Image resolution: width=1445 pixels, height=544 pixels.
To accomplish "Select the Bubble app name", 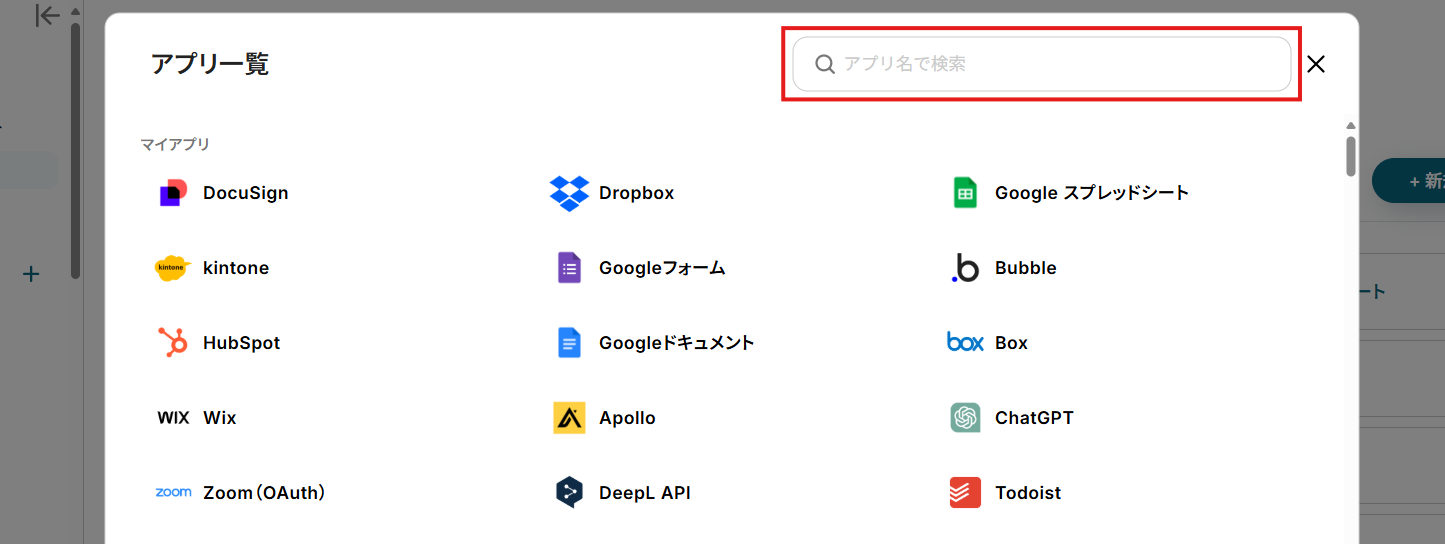I will 1026,268.
